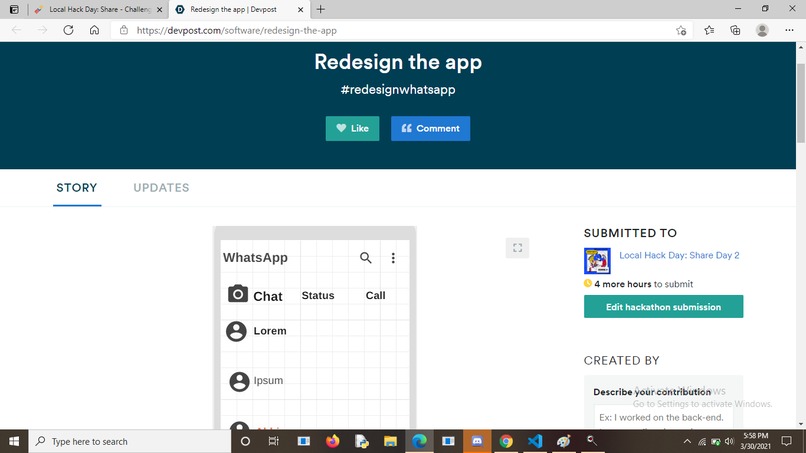Click the taskbar clock showing 5:58 PM

[756, 441]
